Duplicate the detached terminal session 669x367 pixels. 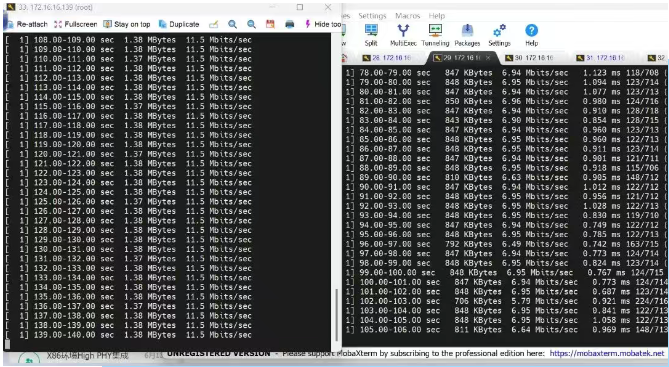click(179, 24)
